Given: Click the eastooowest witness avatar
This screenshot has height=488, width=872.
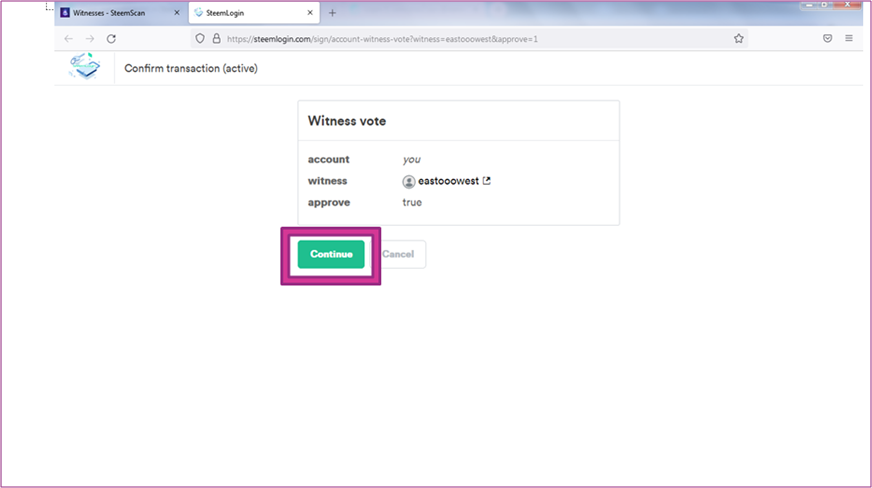Looking at the screenshot, I should click(409, 181).
